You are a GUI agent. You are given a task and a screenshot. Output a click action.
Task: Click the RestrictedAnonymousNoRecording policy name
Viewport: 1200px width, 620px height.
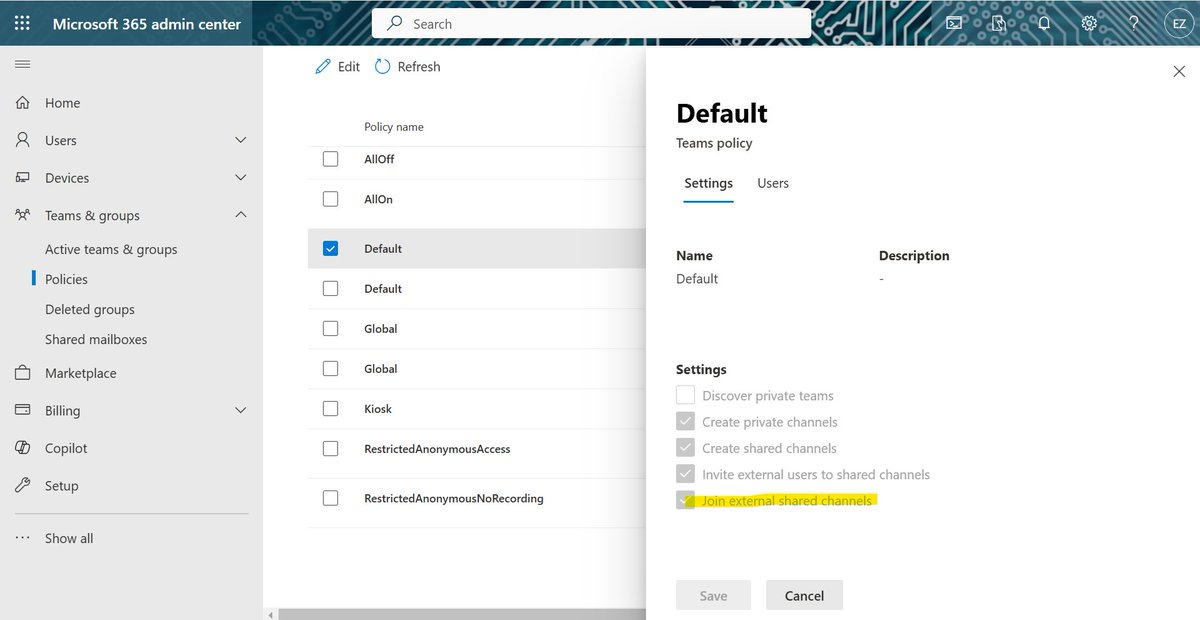454,498
